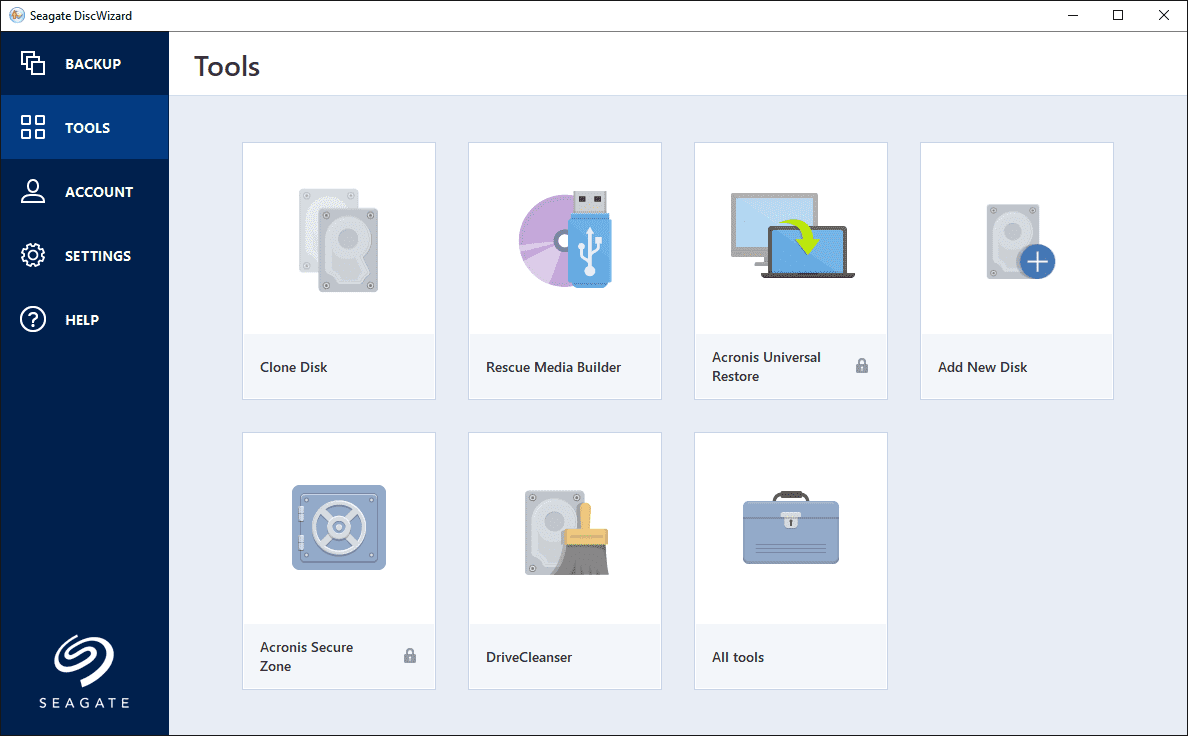Click the Acronis Secure Zone safe icon
This screenshot has height=736, width=1188.
click(339, 527)
